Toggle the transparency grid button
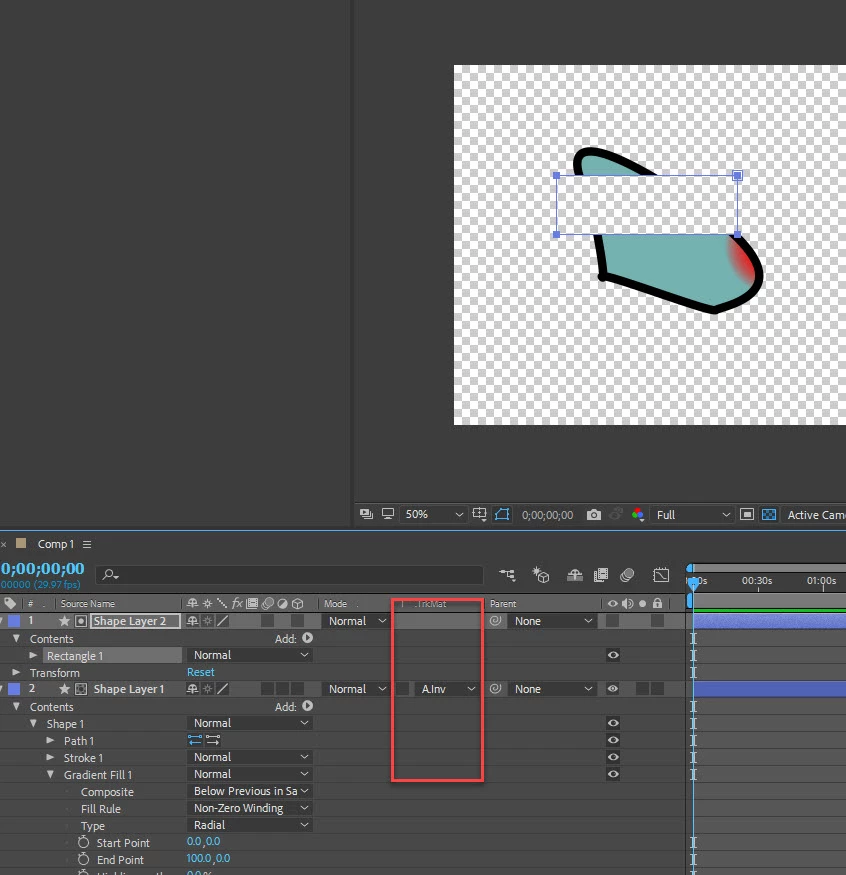The height and width of the screenshot is (875, 846). [x=769, y=515]
